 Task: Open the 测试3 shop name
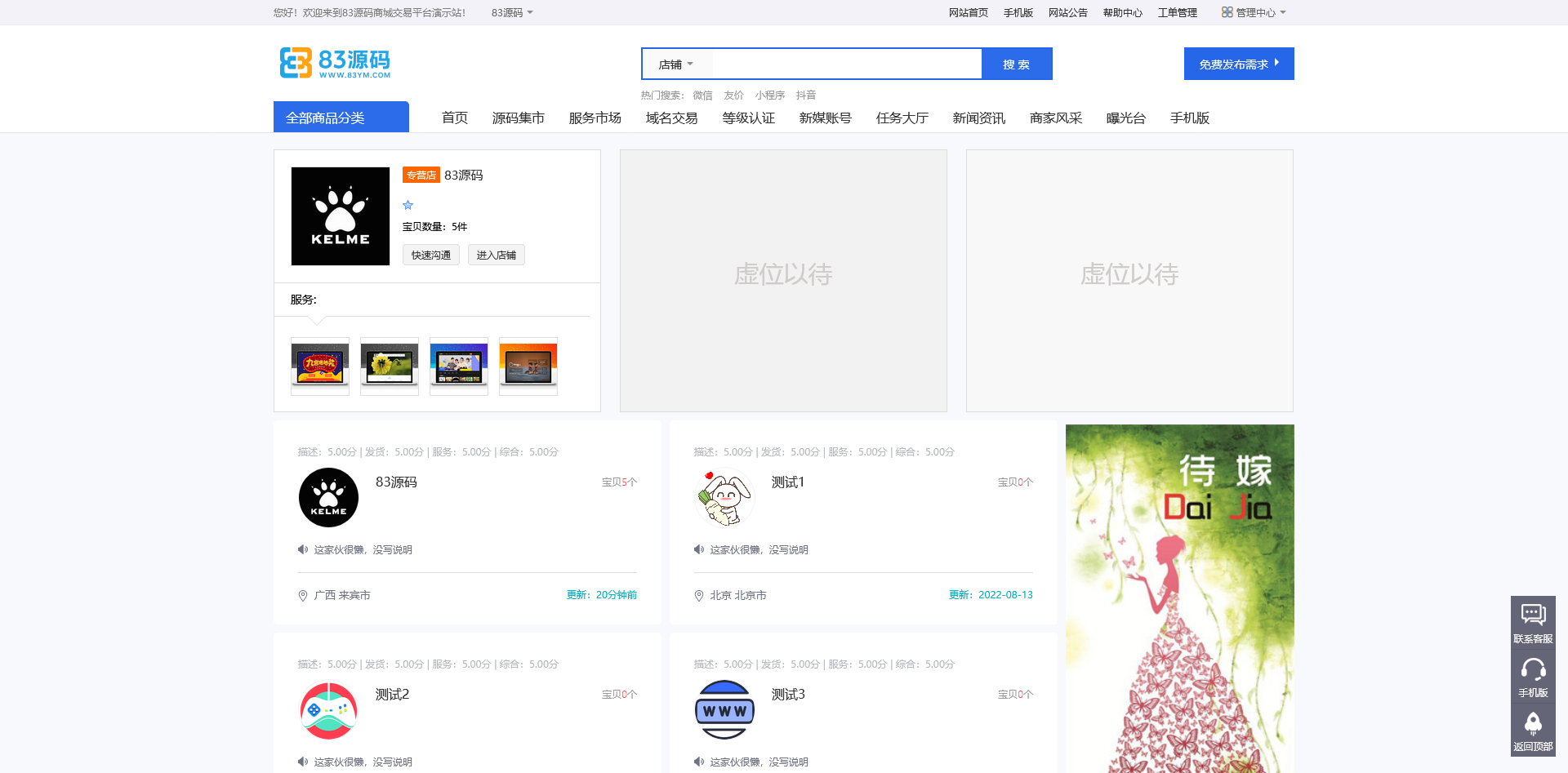[789, 694]
